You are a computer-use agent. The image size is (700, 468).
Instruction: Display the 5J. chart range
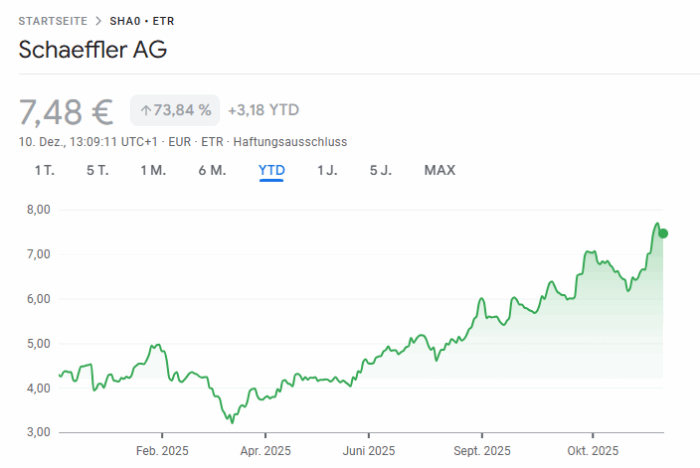pyautogui.click(x=380, y=170)
